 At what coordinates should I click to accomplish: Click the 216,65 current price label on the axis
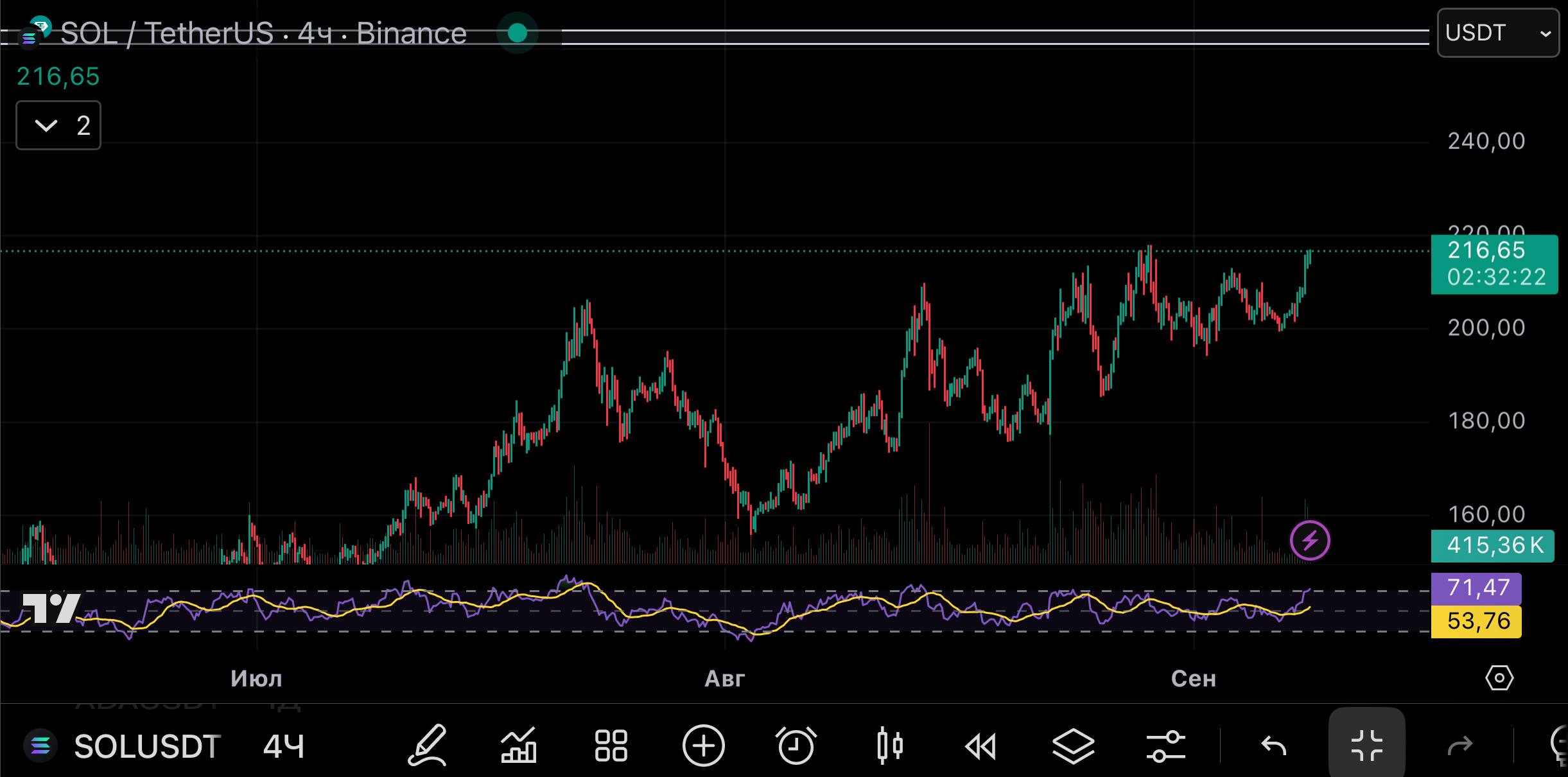click(x=1494, y=265)
